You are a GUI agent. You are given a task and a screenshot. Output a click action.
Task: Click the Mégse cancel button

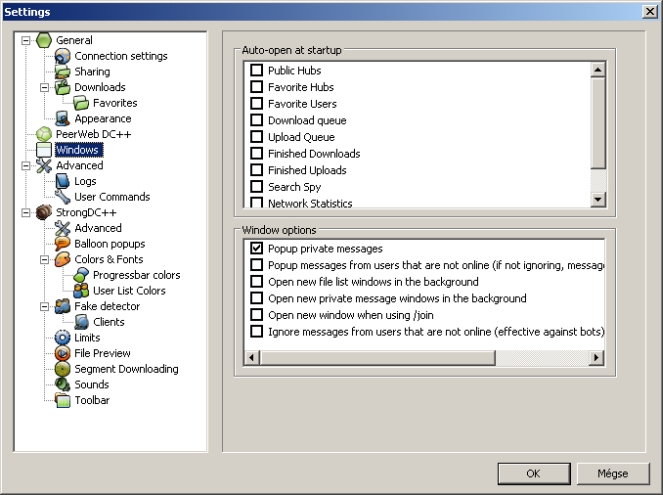pyautogui.click(x=613, y=473)
